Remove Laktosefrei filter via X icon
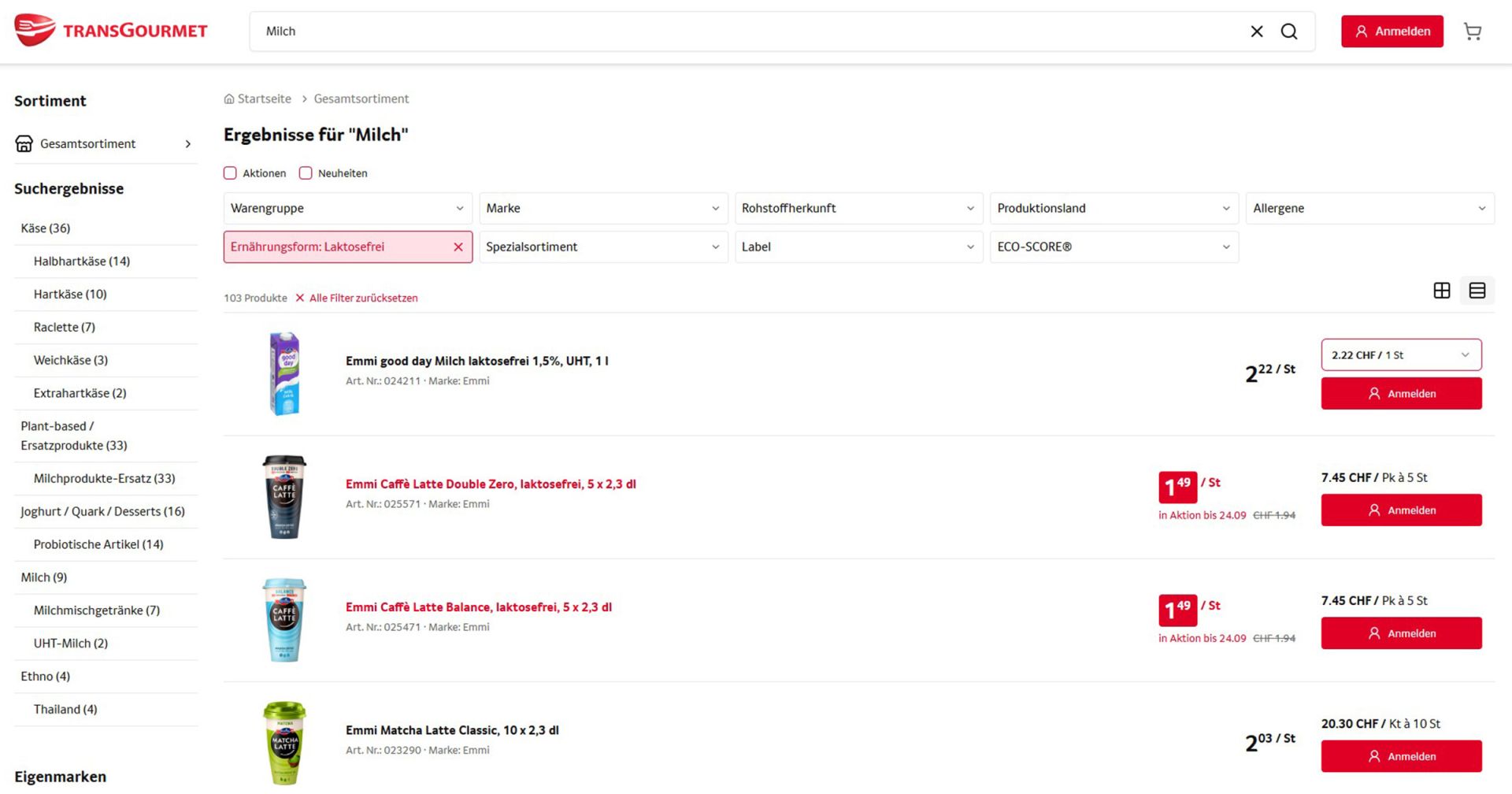This screenshot has width=1512, height=794. coord(458,247)
